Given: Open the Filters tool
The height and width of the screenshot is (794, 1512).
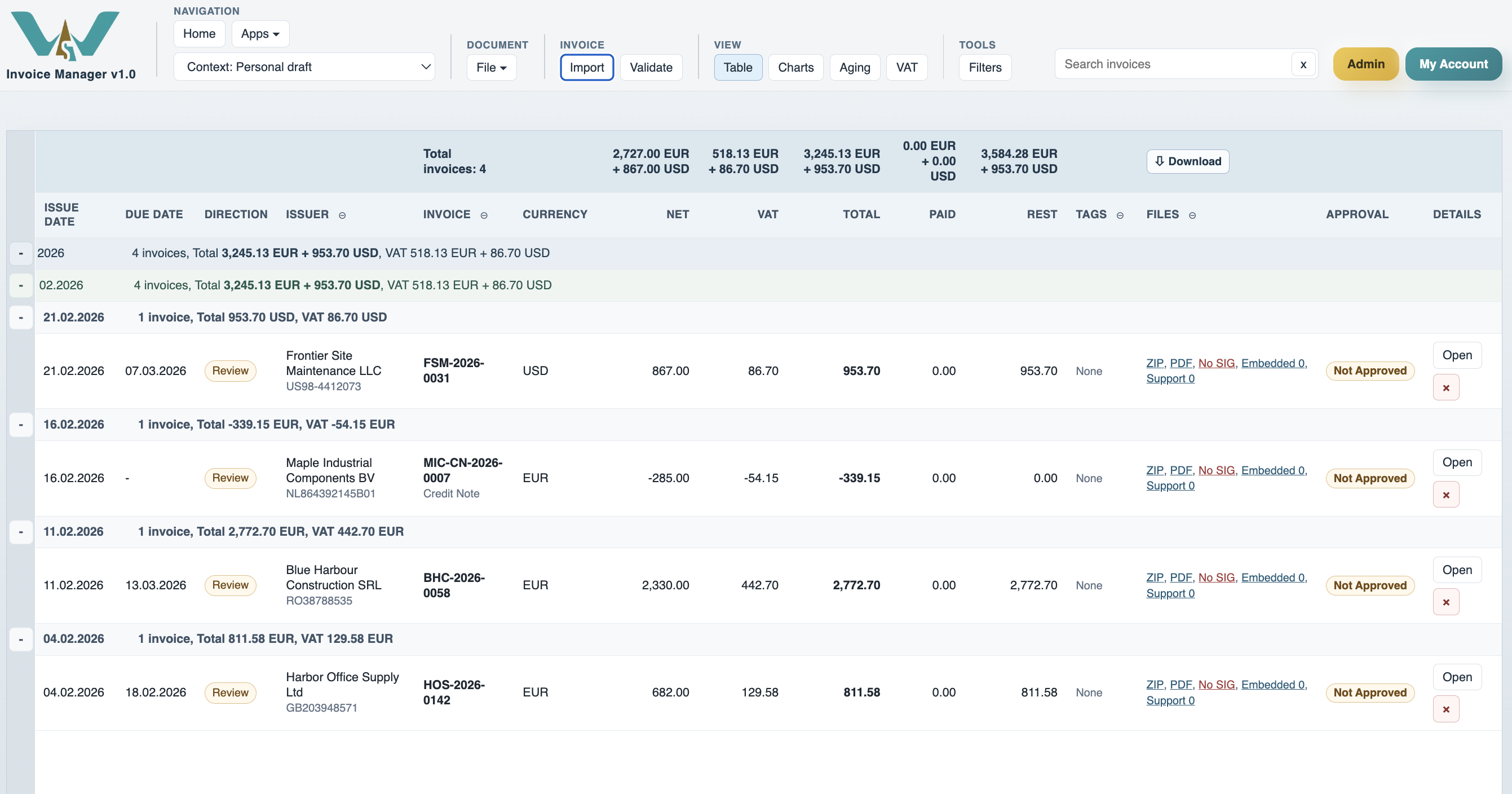Looking at the screenshot, I should 985,68.
